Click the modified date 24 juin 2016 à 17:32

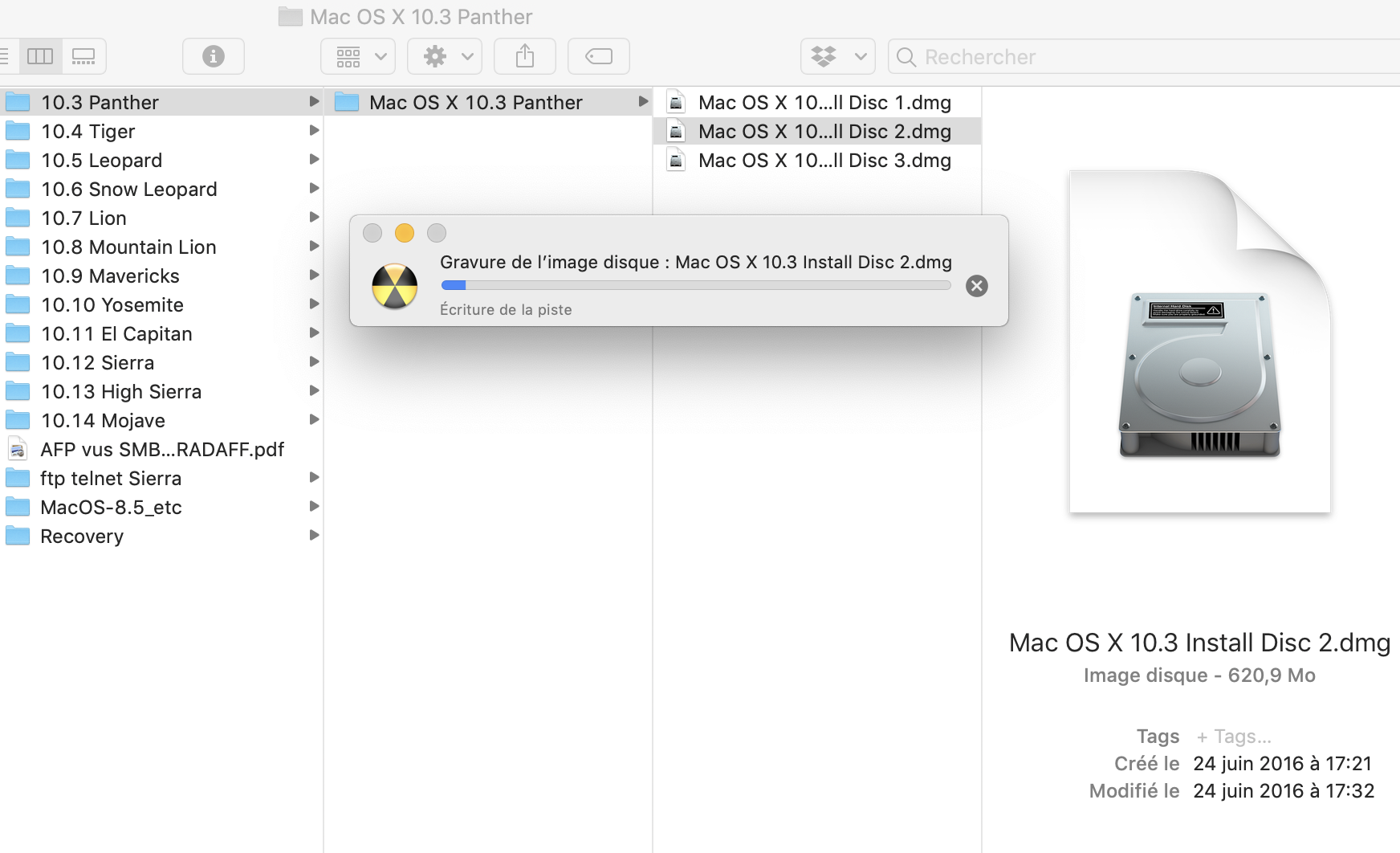click(1284, 790)
